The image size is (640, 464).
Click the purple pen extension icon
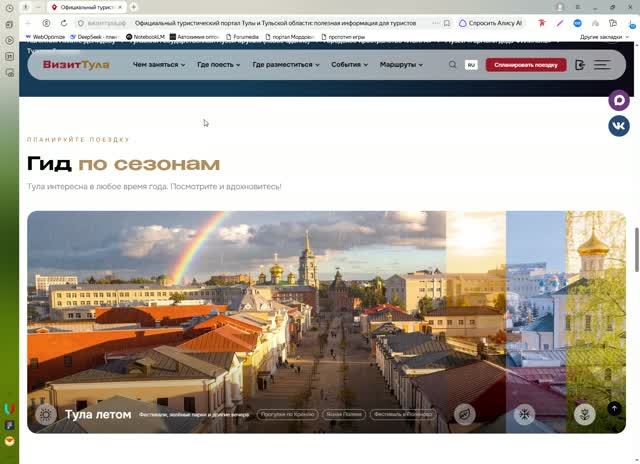[x=560, y=23]
